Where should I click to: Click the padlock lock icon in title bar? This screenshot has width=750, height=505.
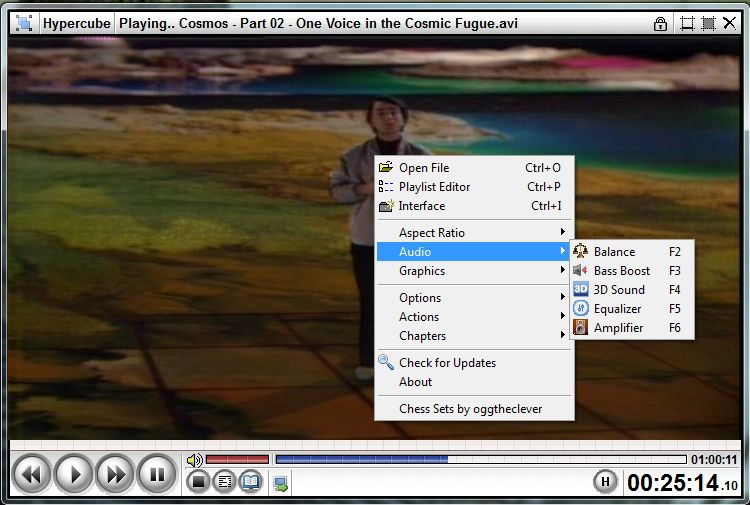pos(660,23)
